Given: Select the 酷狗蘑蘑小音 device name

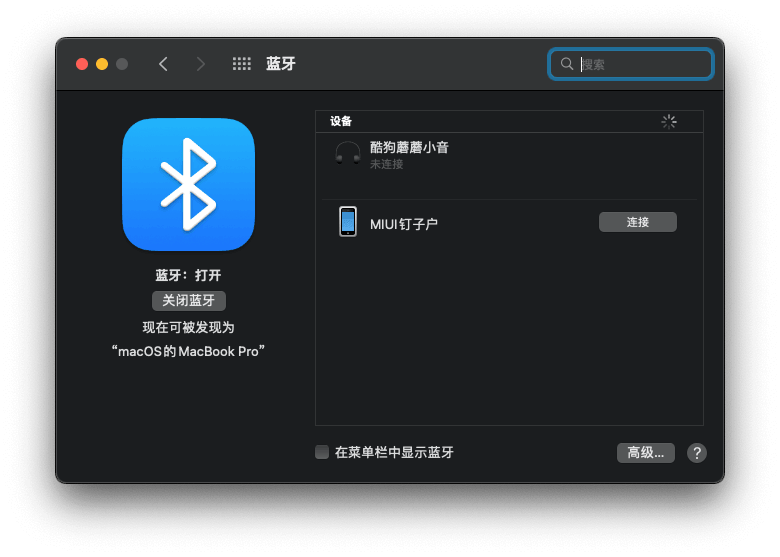Looking at the screenshot, I should pyautogui.click(x=409, y=147).
